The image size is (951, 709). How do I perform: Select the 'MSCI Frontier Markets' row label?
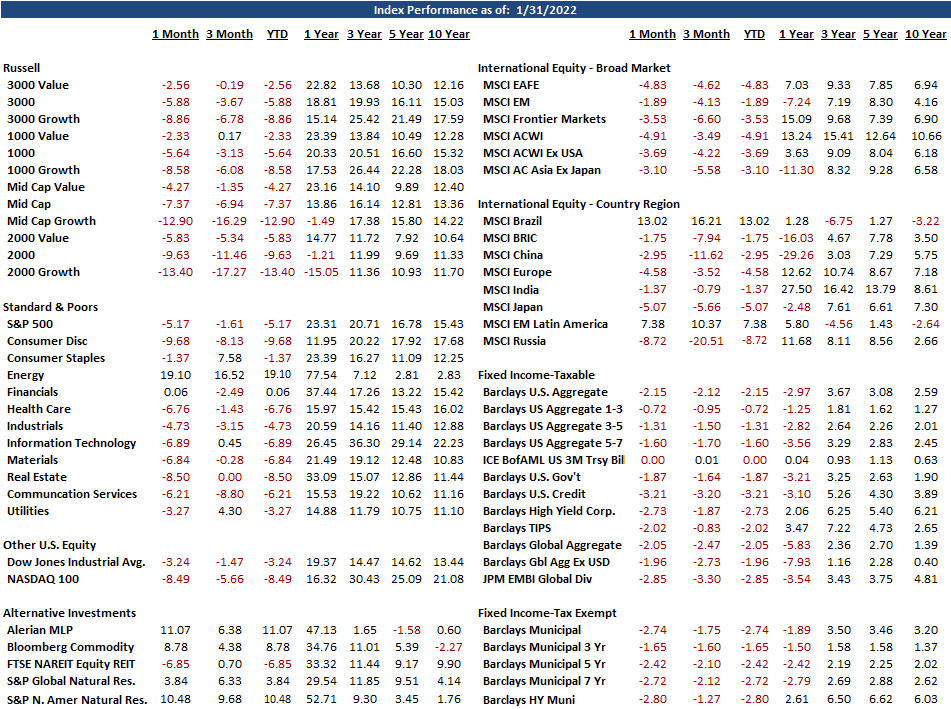tap(544, 119)
